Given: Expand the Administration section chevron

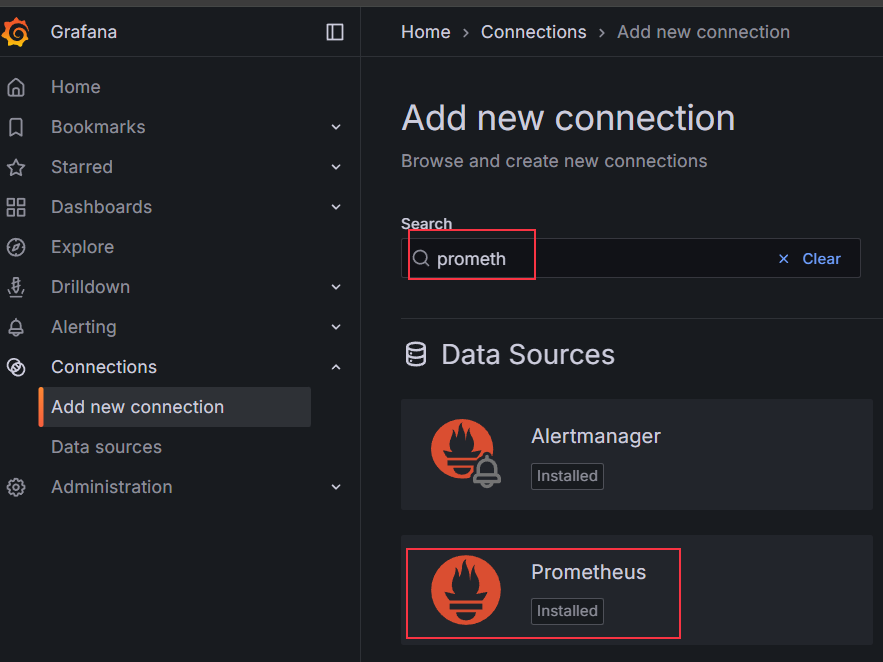Looking at the screenshot, I should pyautogui.click(x=336, y=487).
